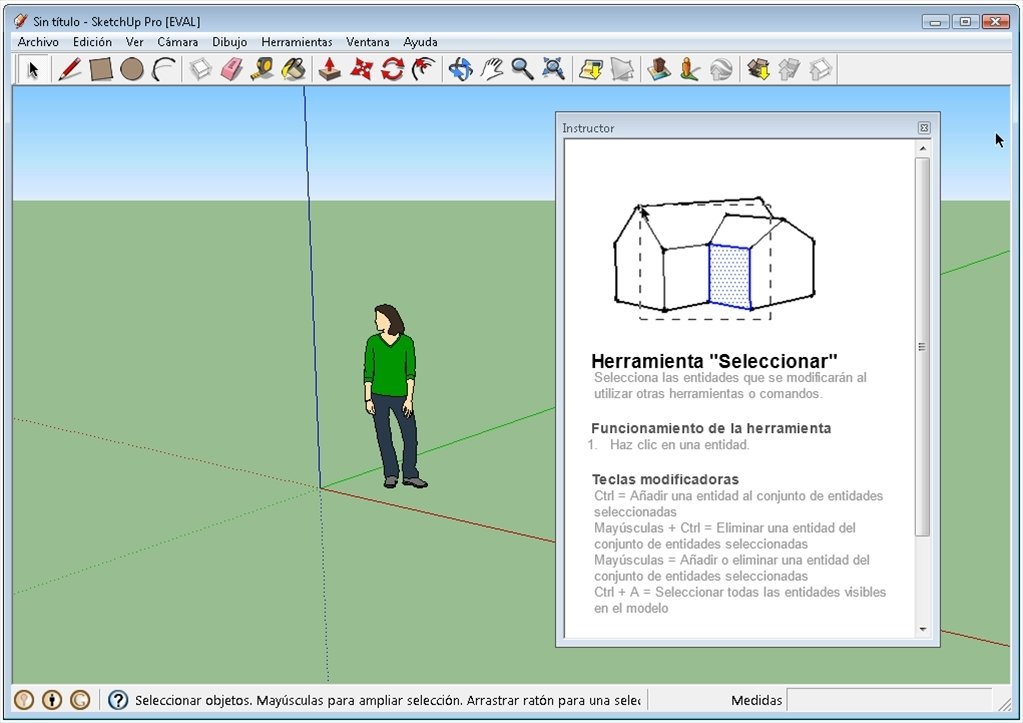The width and height of the screenshot is (1023, 723).
Task: Click the 'Funcionamiento de la herramienta' heading
Action: [711, 428]
